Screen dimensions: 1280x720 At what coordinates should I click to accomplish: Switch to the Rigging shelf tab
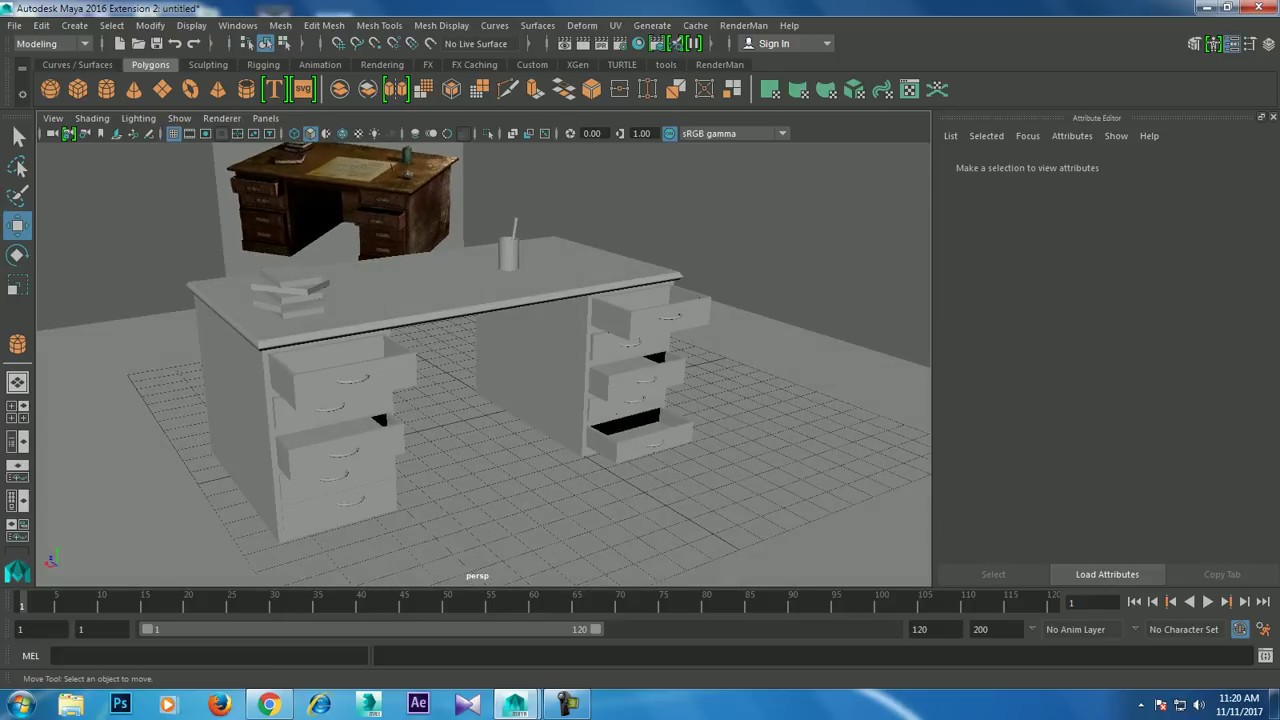263,65
